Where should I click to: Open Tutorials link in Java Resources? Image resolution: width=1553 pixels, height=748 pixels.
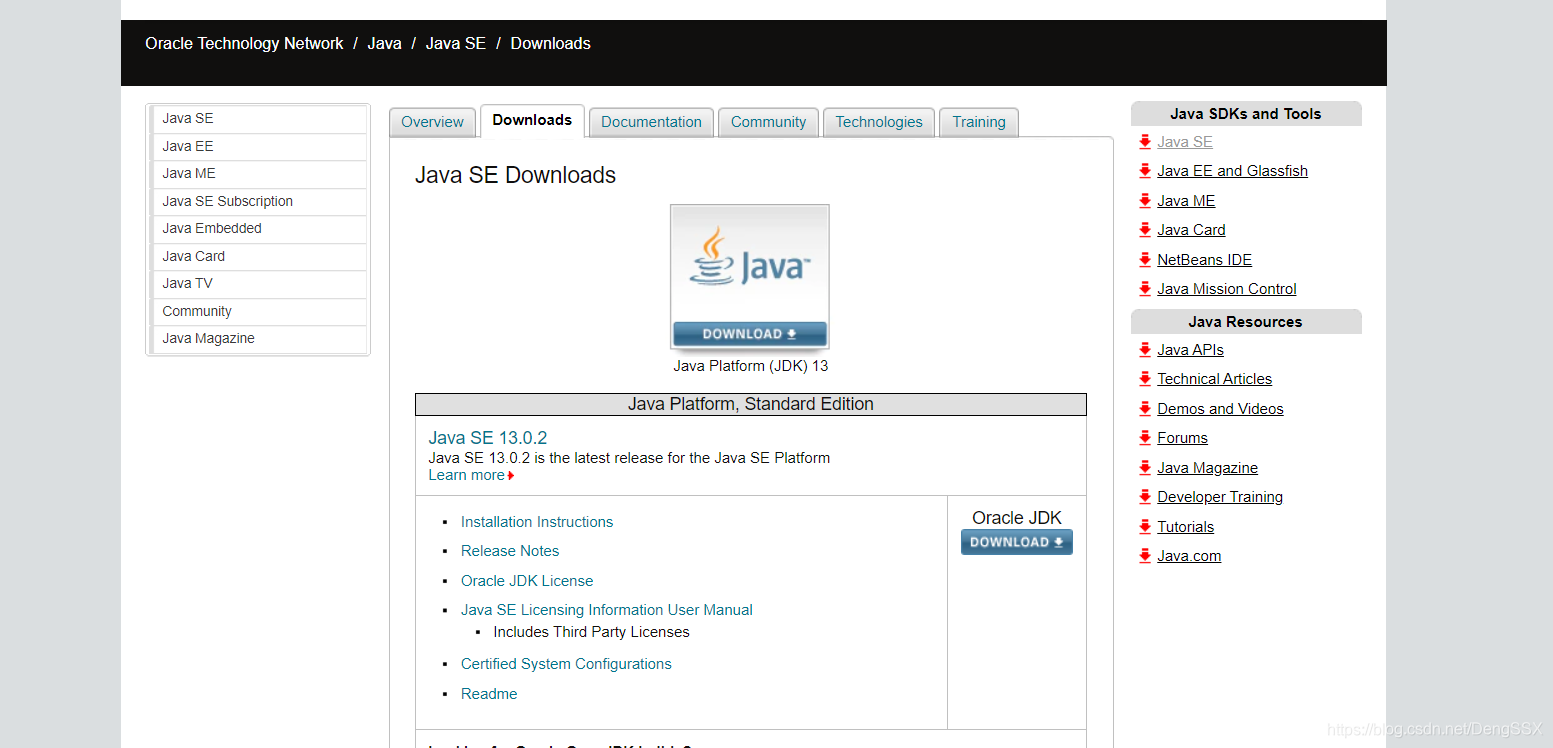(x=1186, y=527)
